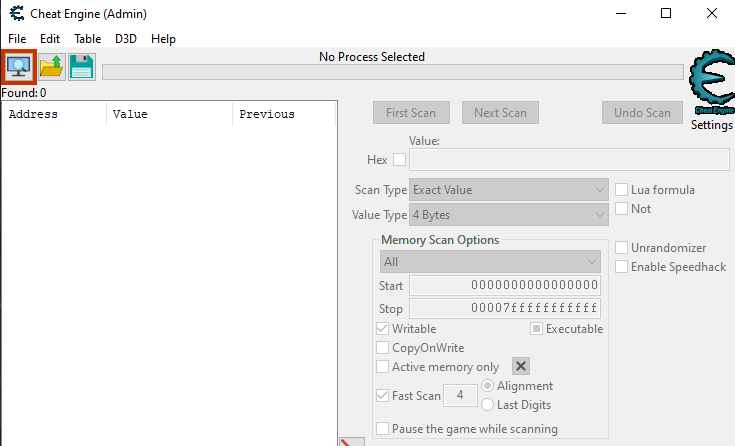735x446 pixels.
Task: Toggle the Executable checkbox
Action: point(536,329)
